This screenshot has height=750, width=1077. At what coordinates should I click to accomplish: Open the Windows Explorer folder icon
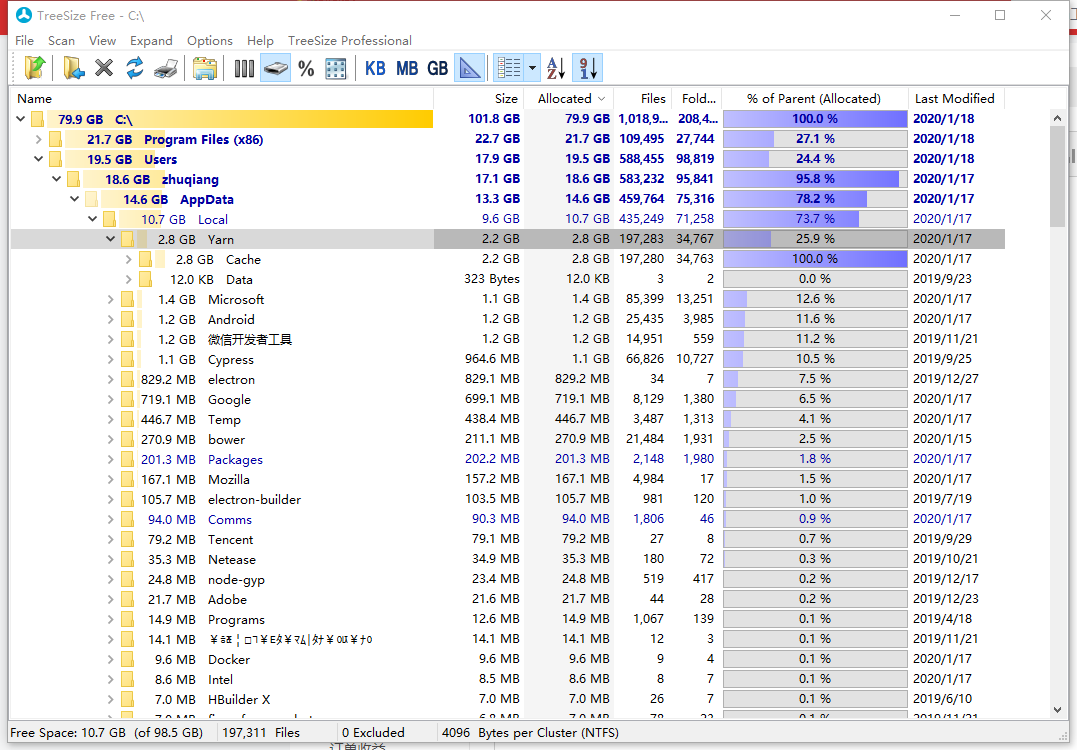(205, 68)
